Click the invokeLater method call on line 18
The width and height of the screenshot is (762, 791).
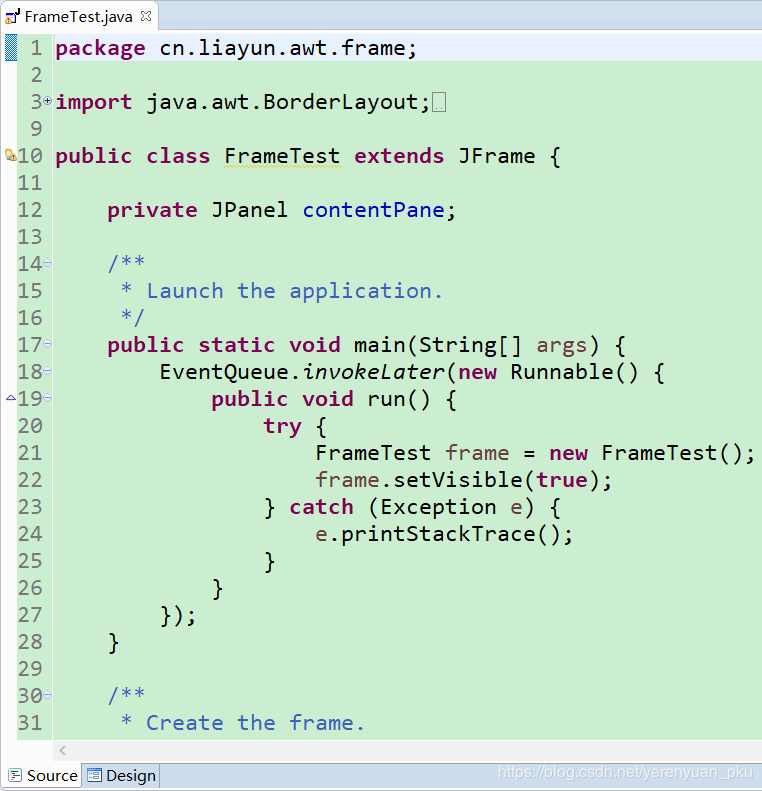(x=373, y=372)
